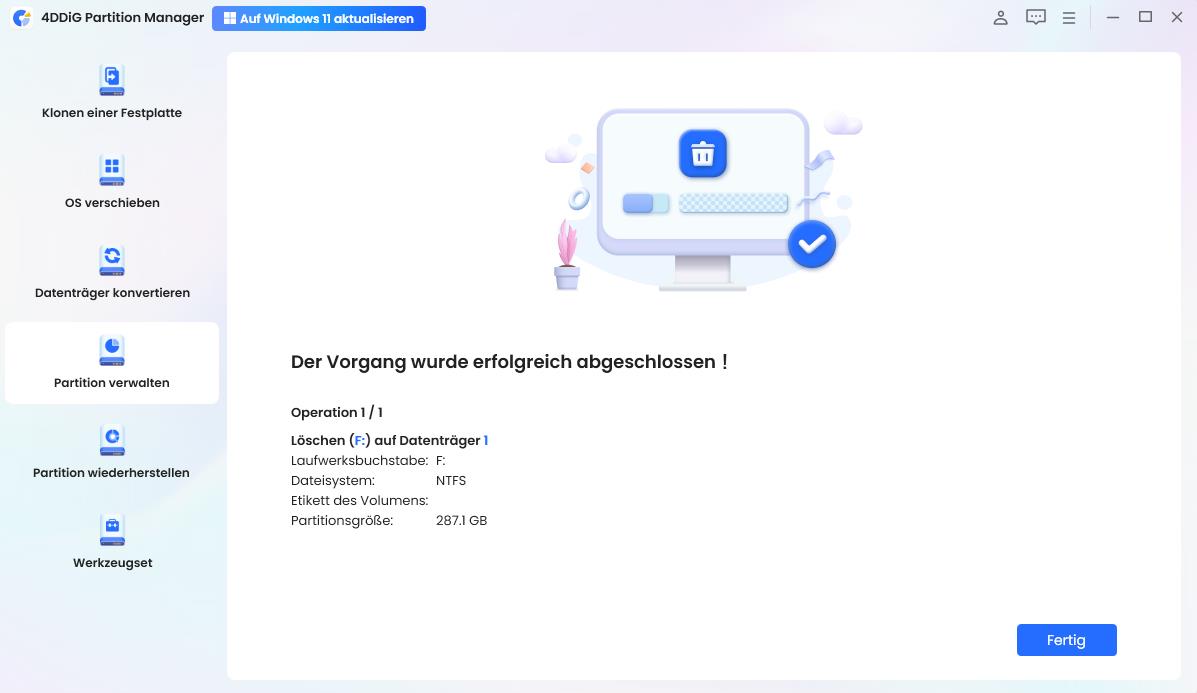Open the Werkzeugset section
1197x693 pixels.
(111, 542)
